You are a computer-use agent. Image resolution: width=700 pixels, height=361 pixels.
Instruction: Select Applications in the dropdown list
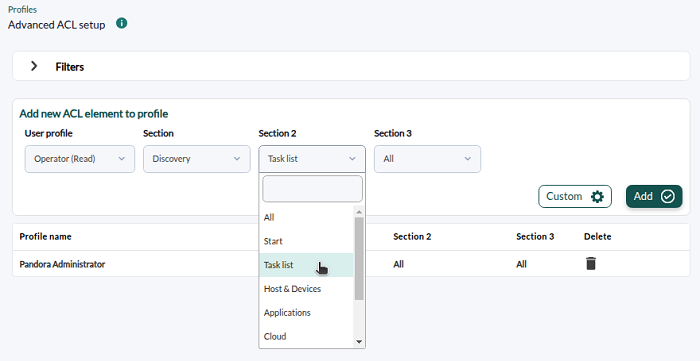pos(306,313)
